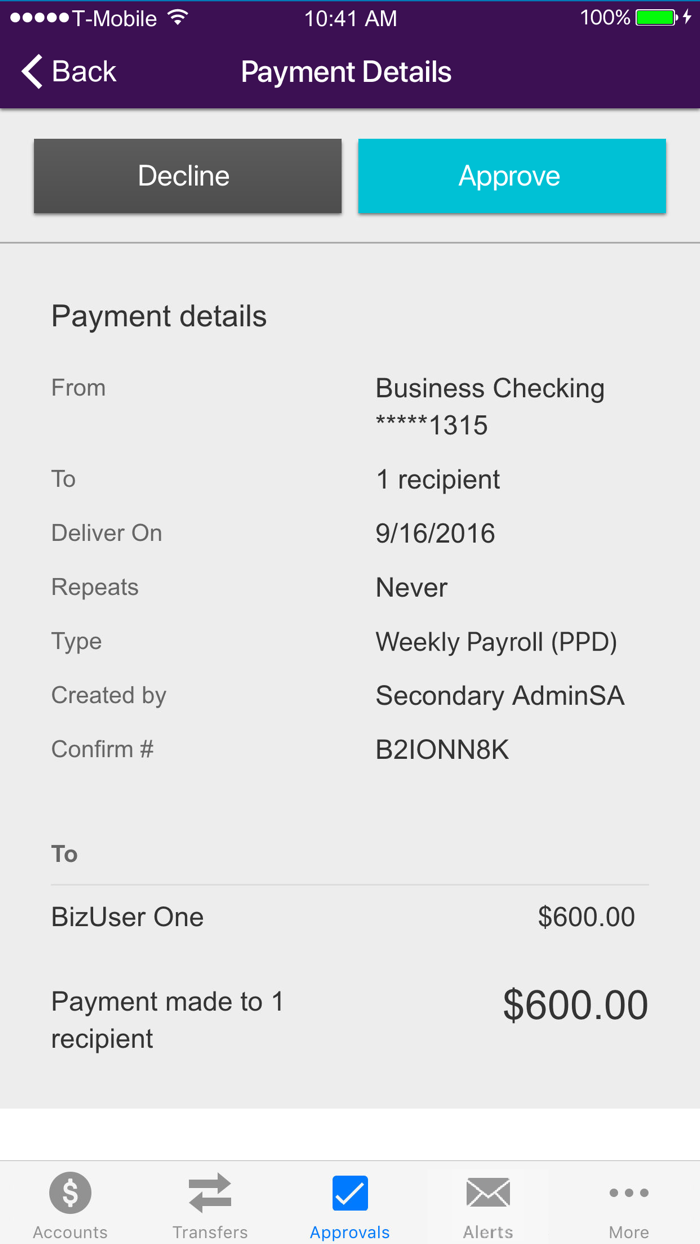Screen dimensions: 700x1244
Task: Tap the More ellipsis icon
Action: [628, 1192]
